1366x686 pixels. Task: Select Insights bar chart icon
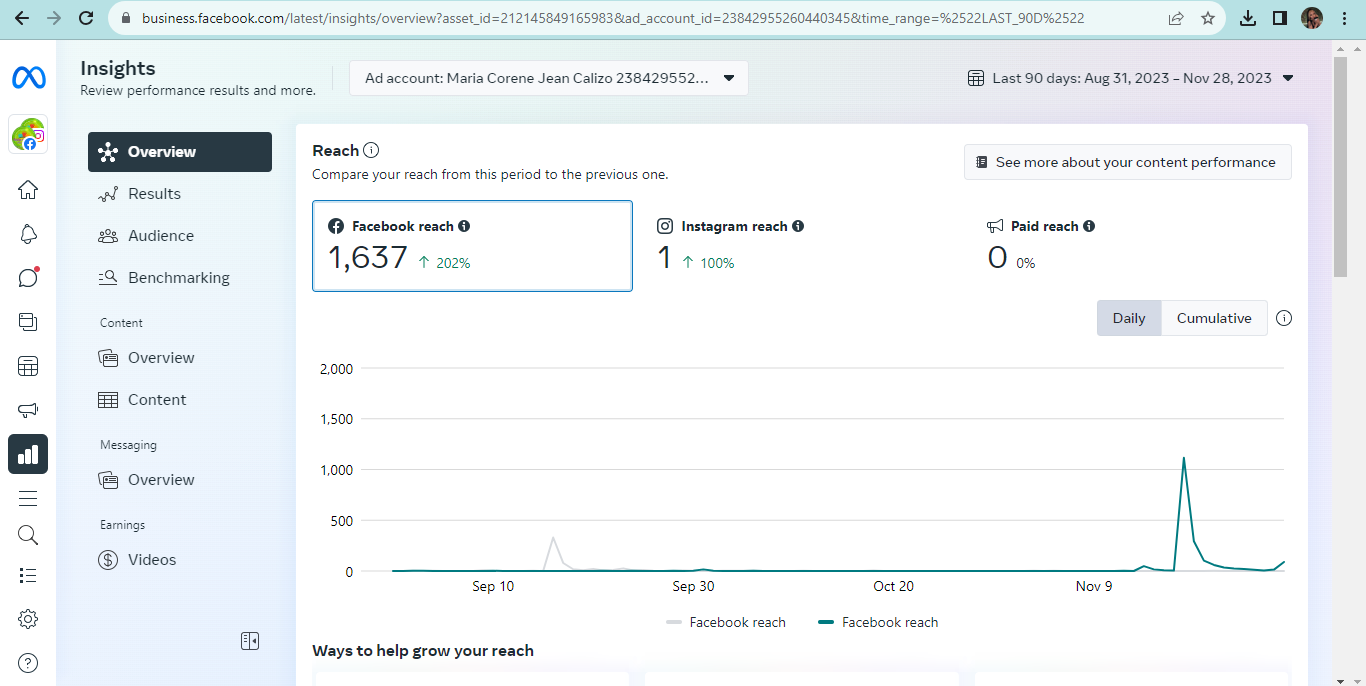(28, 454)
